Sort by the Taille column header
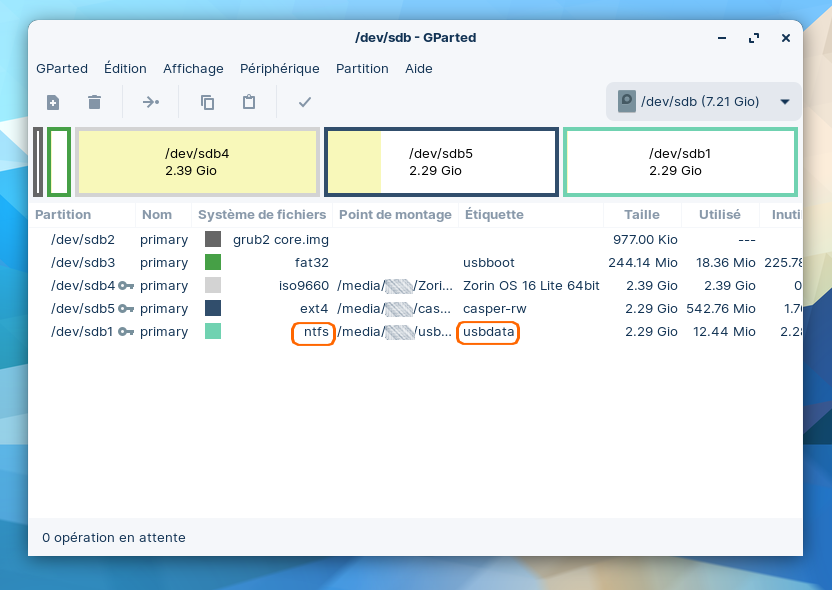The height and width of the screenshot is (590, 832). [641, 215]
